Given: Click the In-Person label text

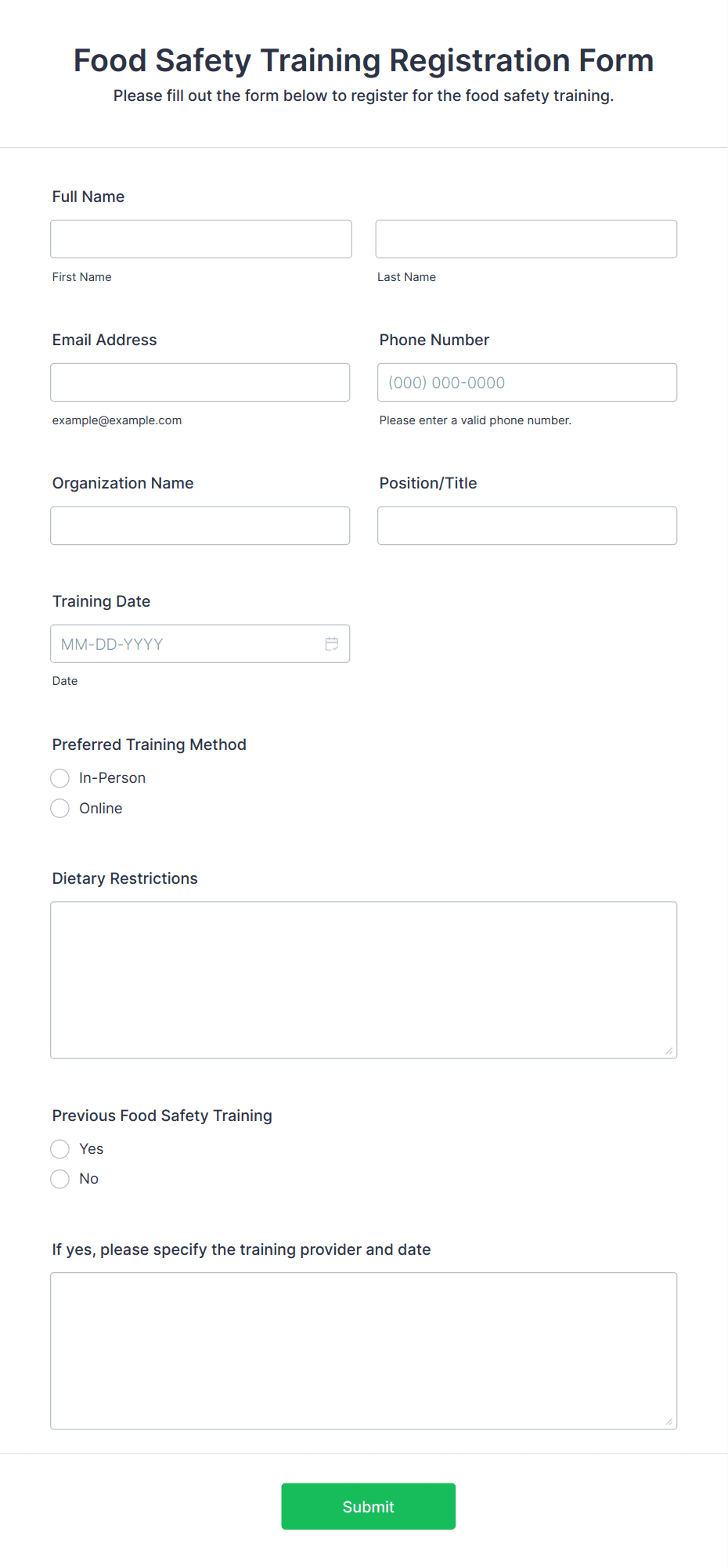Looking at the screenshot, I should point(112,778).
